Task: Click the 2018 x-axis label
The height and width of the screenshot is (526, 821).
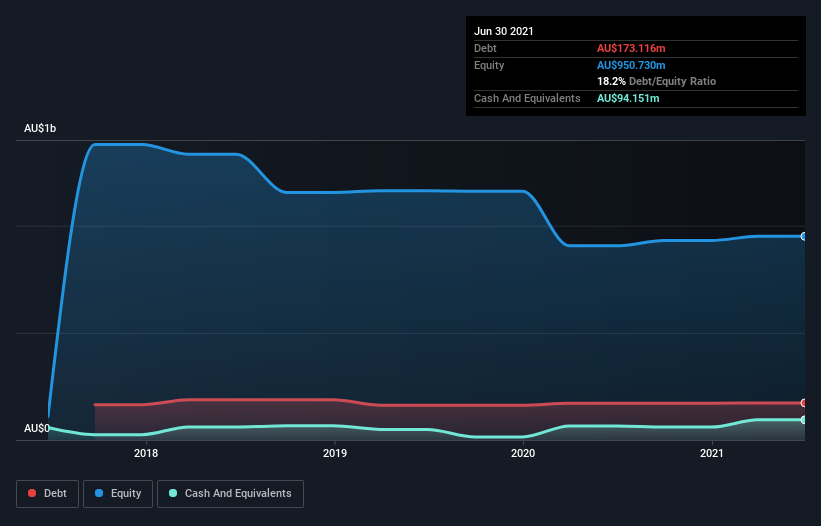Action: coord(146,453)
